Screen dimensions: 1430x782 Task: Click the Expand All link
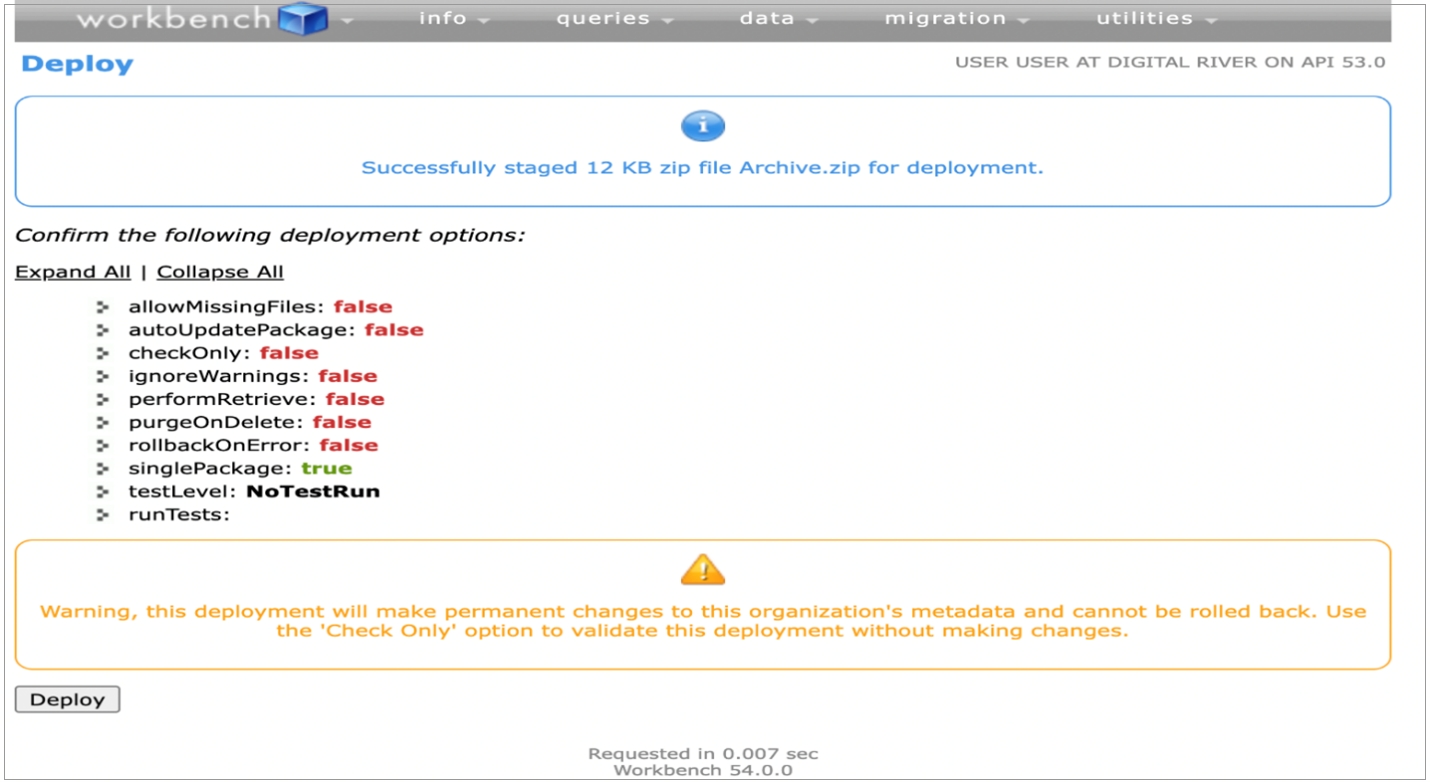coord(73,272)
